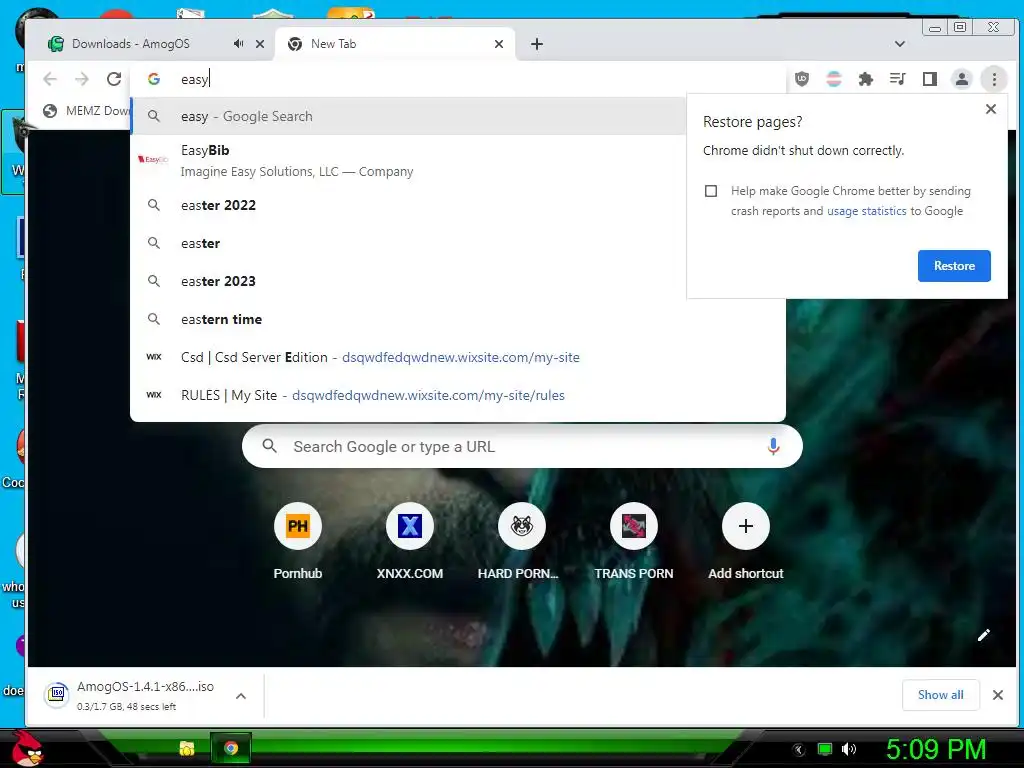Toggle the side panel icon

[930, 79]
